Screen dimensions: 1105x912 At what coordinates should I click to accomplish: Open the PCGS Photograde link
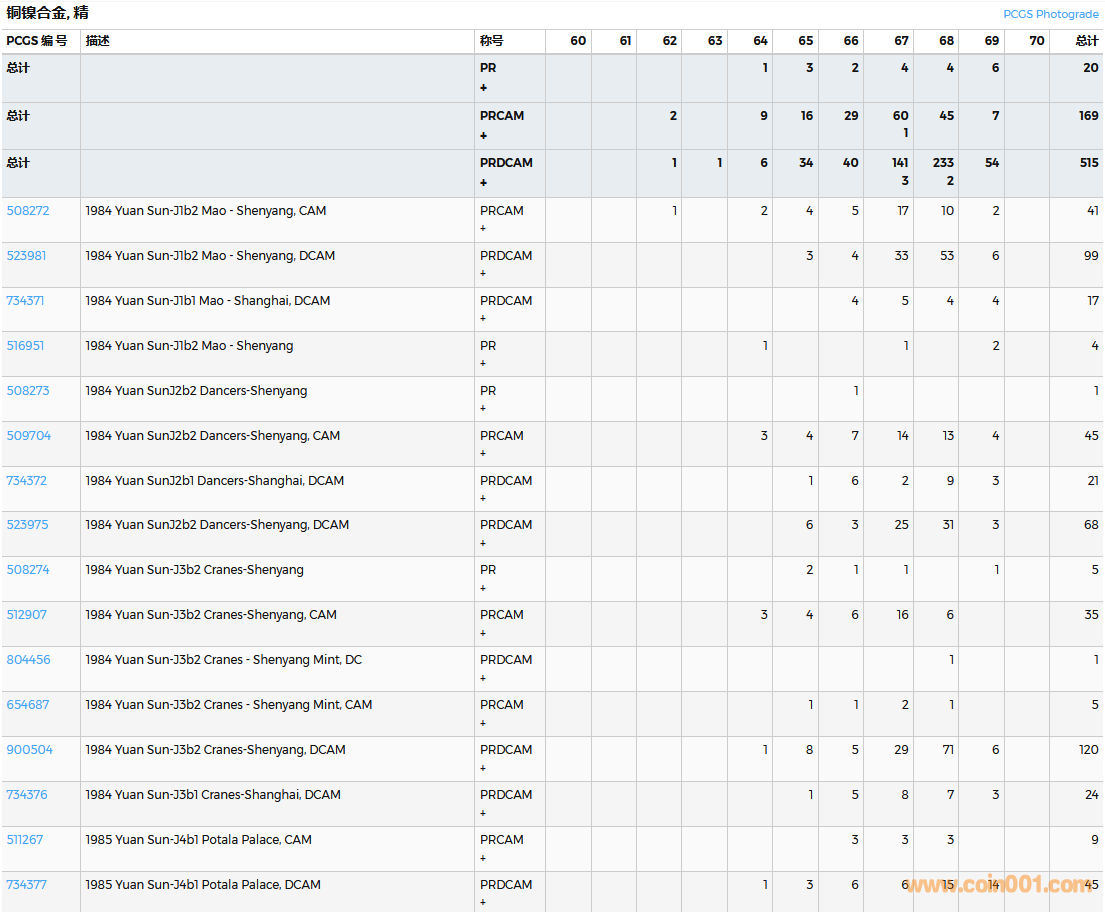tap(1050, 14)
